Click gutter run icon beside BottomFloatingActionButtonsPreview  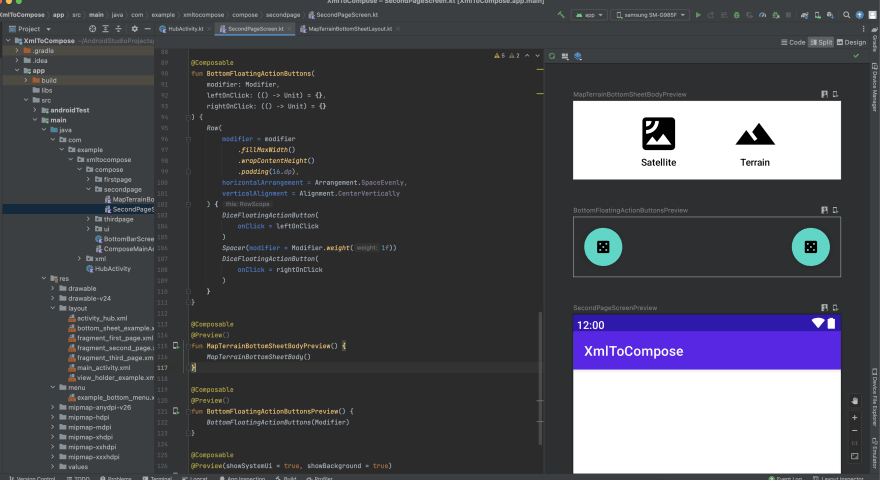[x=176, y=412]
